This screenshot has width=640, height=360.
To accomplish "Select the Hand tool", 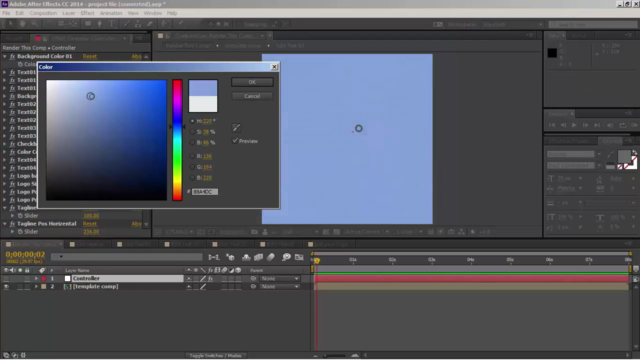I will coord(22,24).
